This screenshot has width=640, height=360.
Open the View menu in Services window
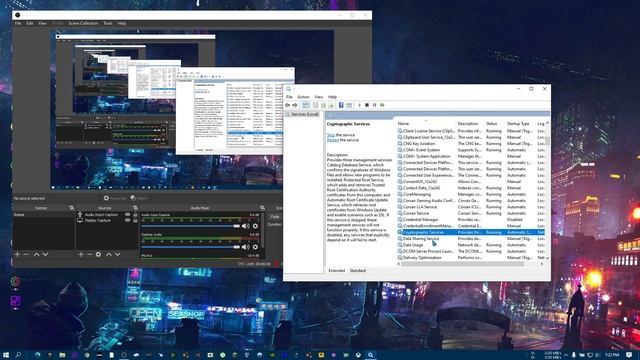pyautogui.click(x=318, y=97)
